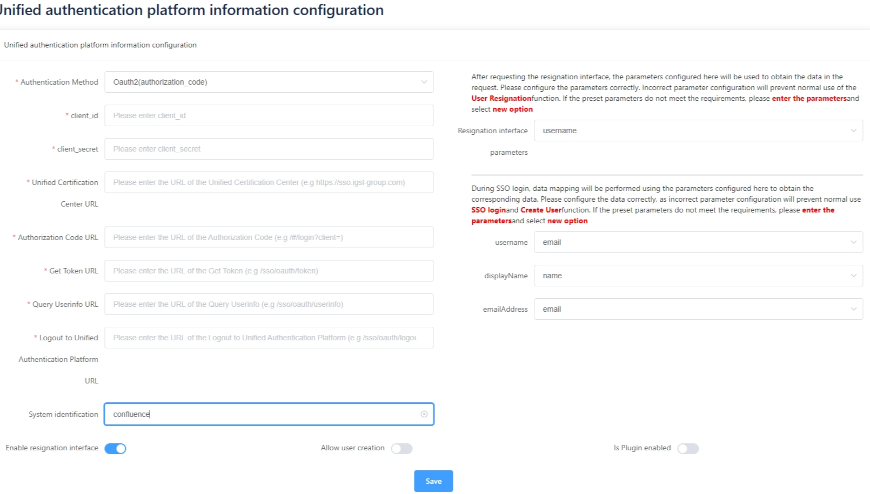This screenshot has height=494, width=870.
Task: Click the emailAddress dropdown chevron icon
Action: pyautogui.click(x=853, y=309)
